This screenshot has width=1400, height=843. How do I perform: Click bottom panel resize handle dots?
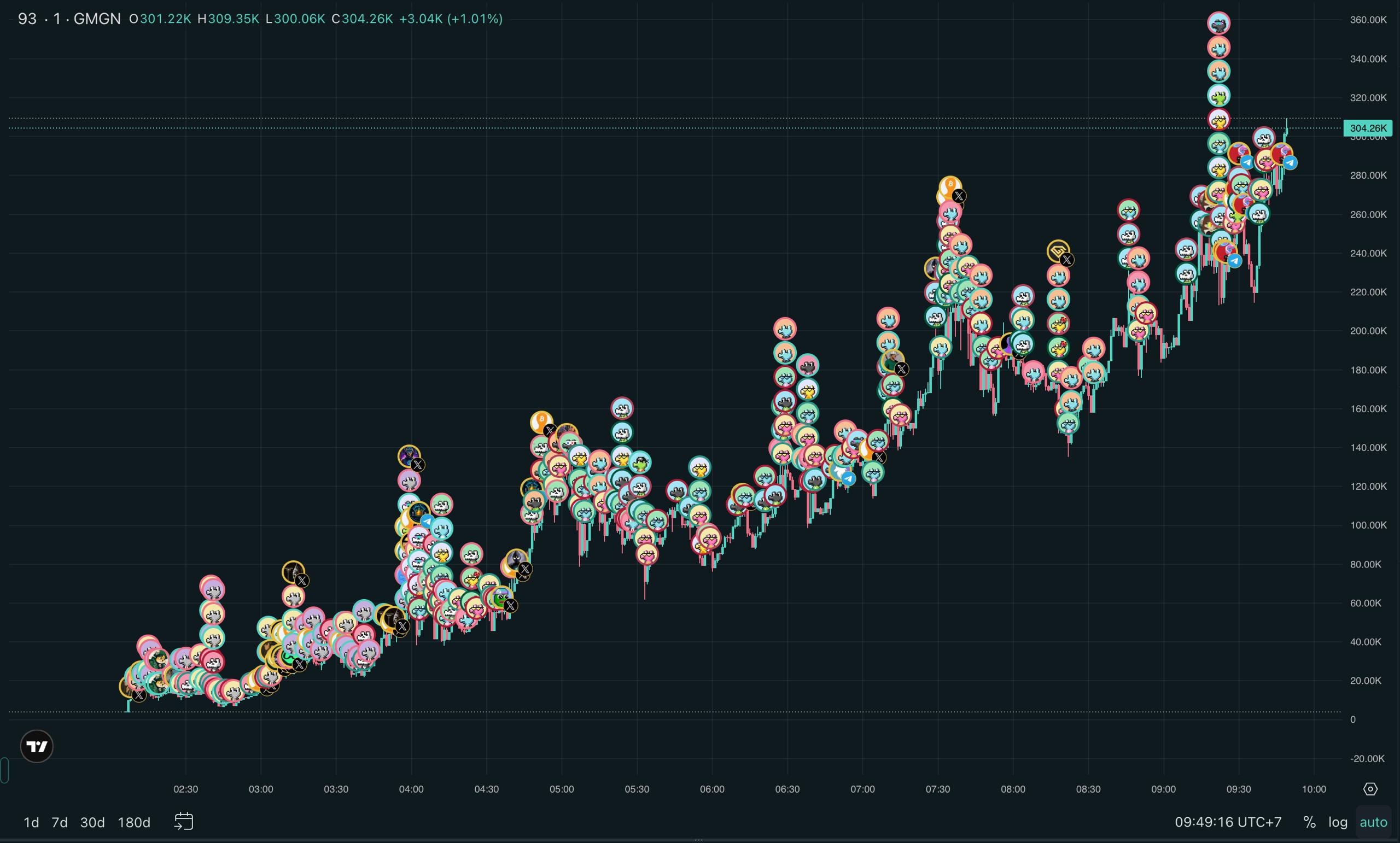click(x=699, y=839)
